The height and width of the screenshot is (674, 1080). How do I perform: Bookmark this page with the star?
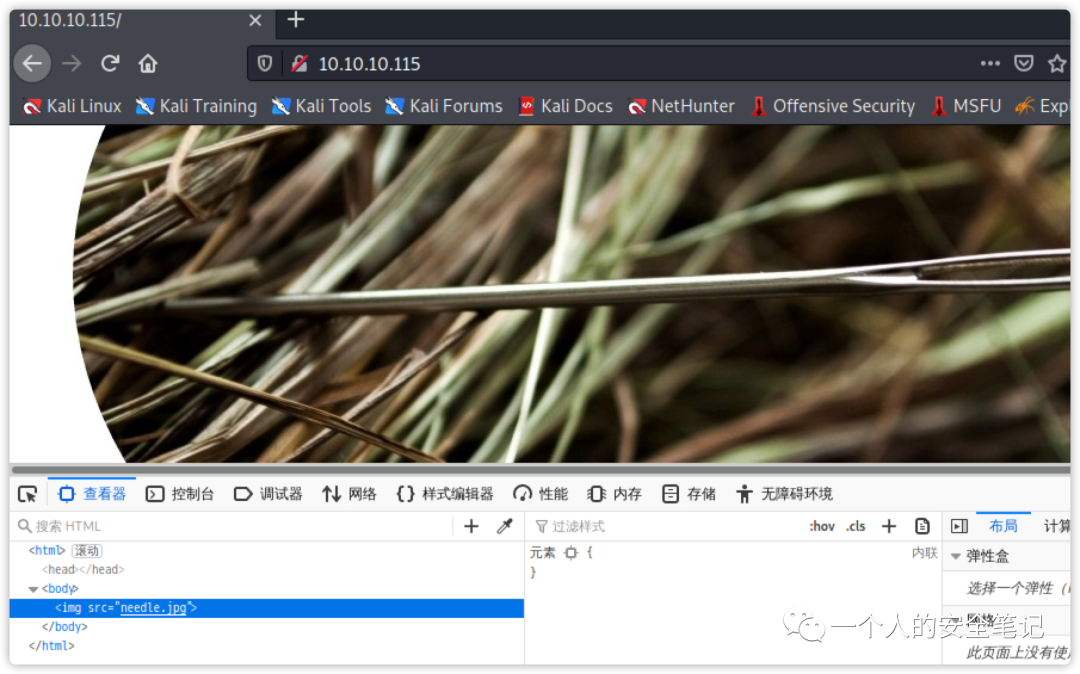coord(1057,63)
